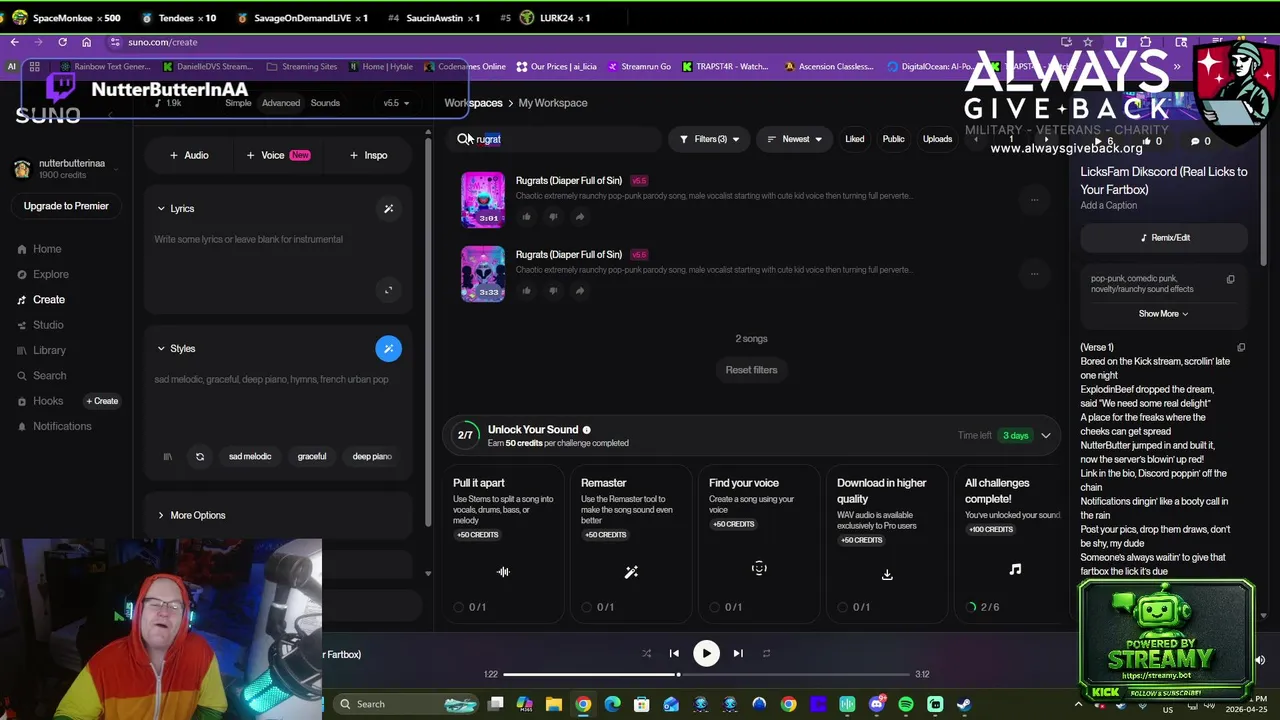Switch to Sounds creation mode
This screenshot has height=720, width=1280.
click(325, 103)
